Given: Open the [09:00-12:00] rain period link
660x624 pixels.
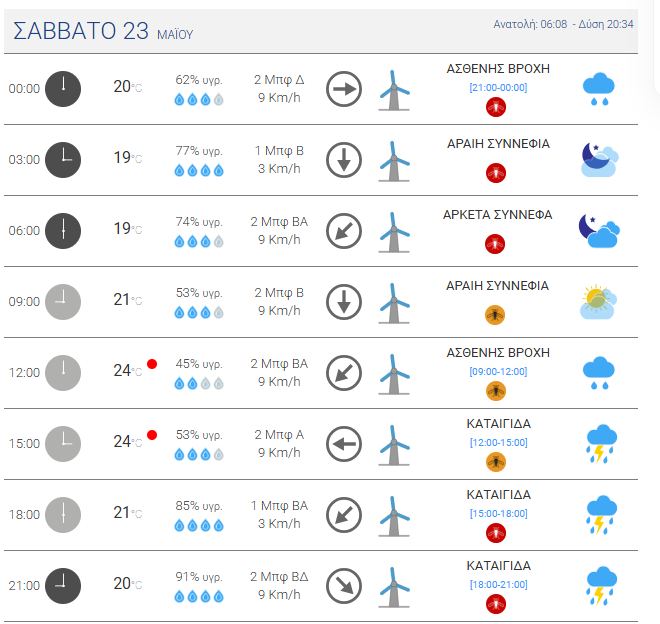Looking at the screenshot, I should point(498,371).
